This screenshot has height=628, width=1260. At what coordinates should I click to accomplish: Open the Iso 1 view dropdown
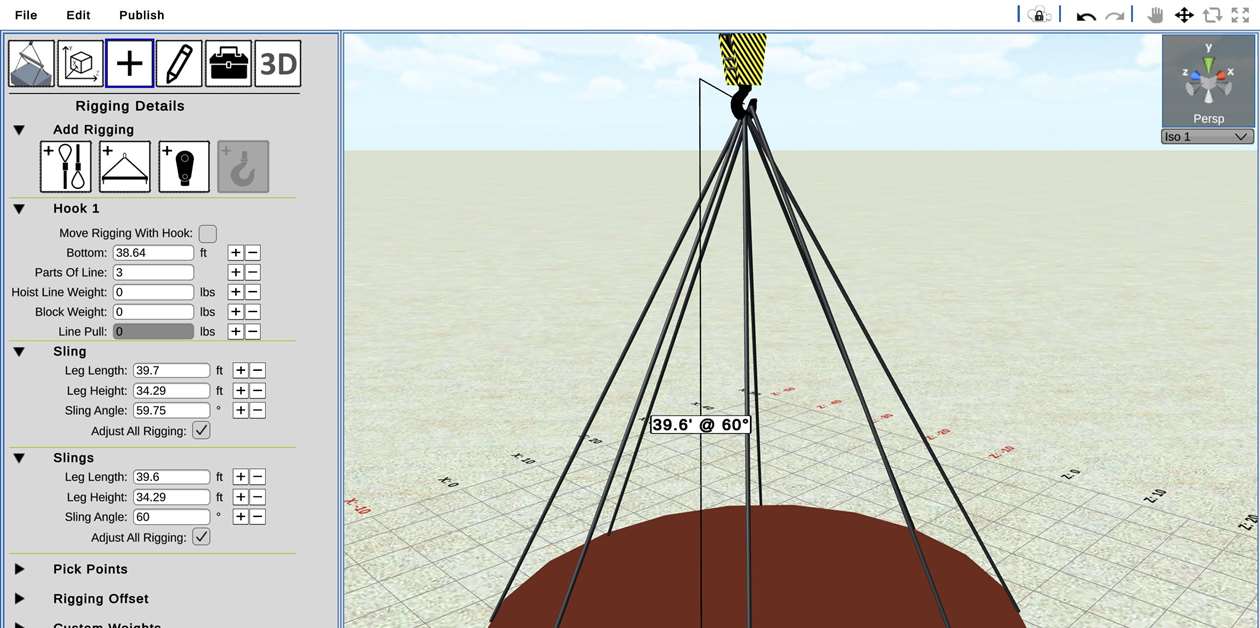coord(1206,136)
